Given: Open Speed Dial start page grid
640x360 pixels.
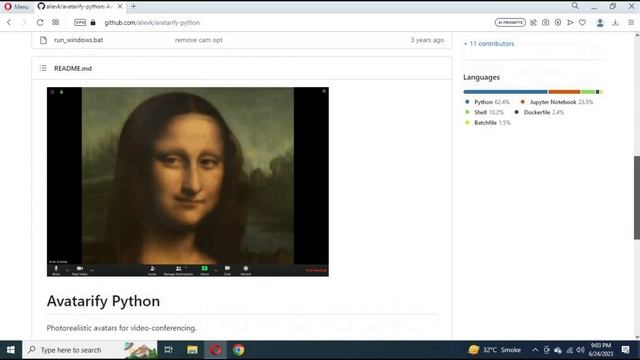Looking at the screenshot, I should [x=56, y=22].
